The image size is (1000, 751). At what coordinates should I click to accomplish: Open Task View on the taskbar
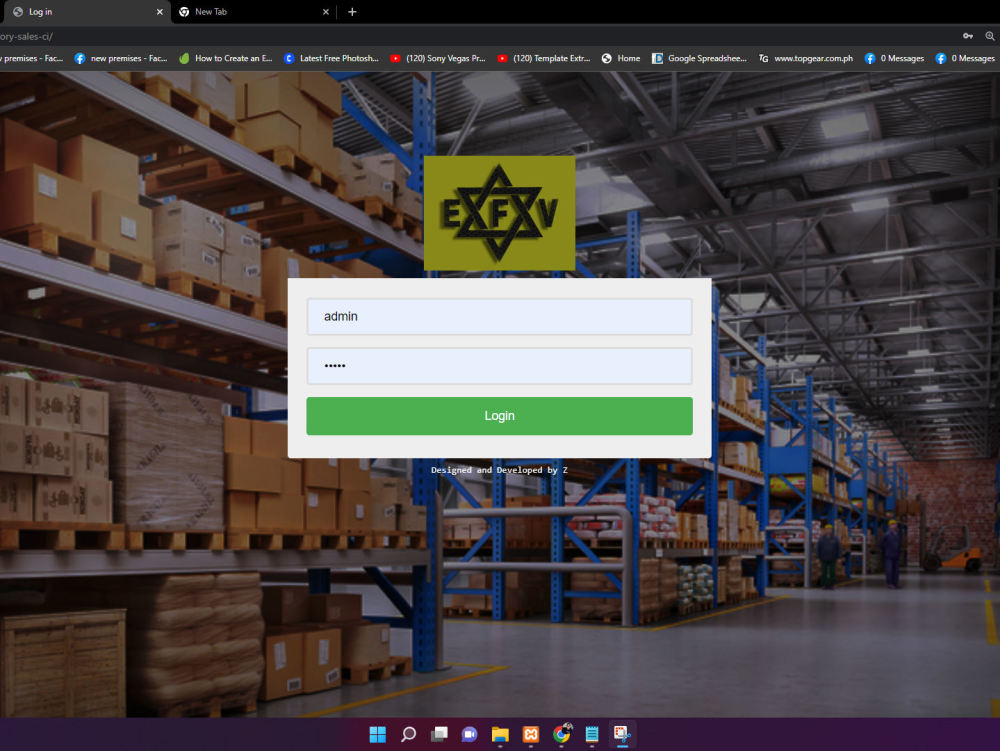(439, 734)
